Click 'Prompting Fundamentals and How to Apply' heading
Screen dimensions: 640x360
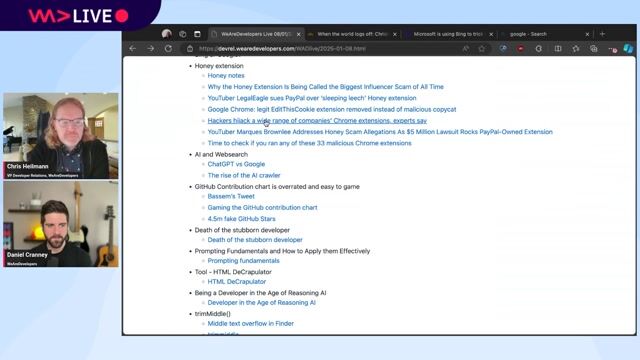282,251
